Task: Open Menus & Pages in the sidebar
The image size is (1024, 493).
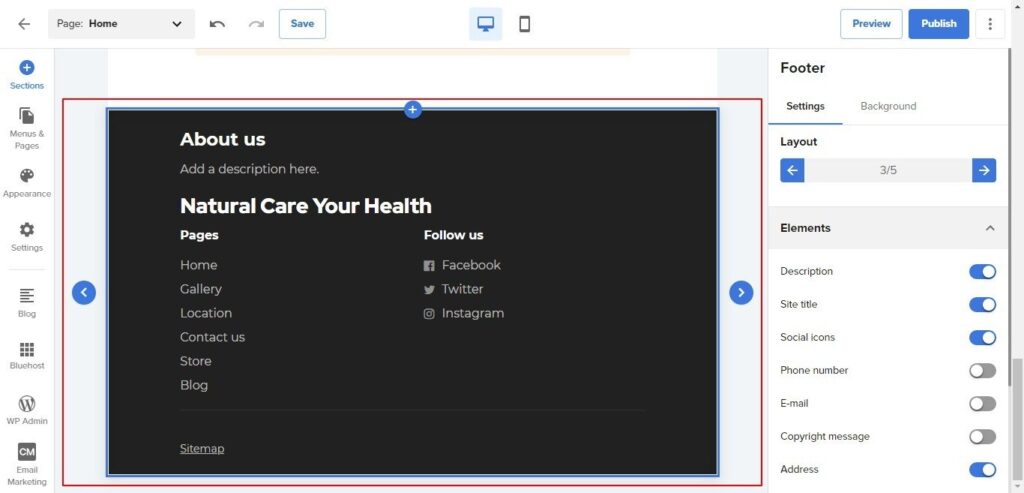Action: click(27, 117)
